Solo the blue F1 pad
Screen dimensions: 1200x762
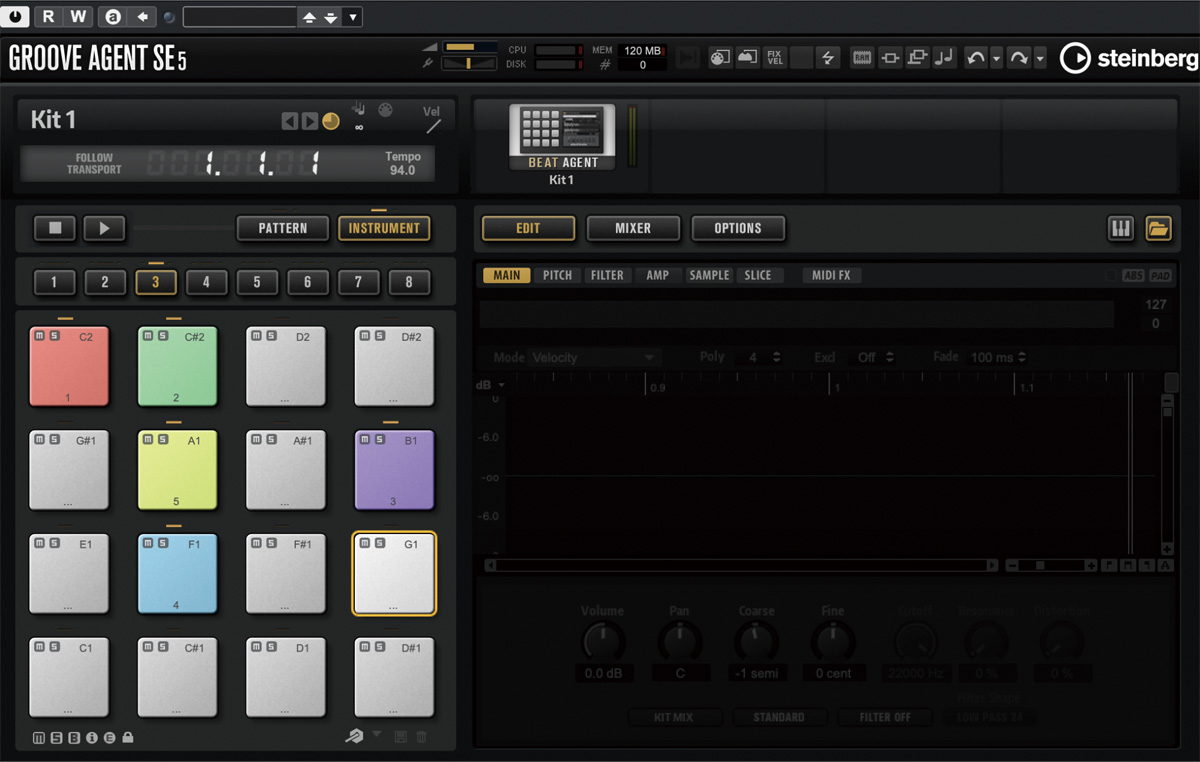click(161, 544)
